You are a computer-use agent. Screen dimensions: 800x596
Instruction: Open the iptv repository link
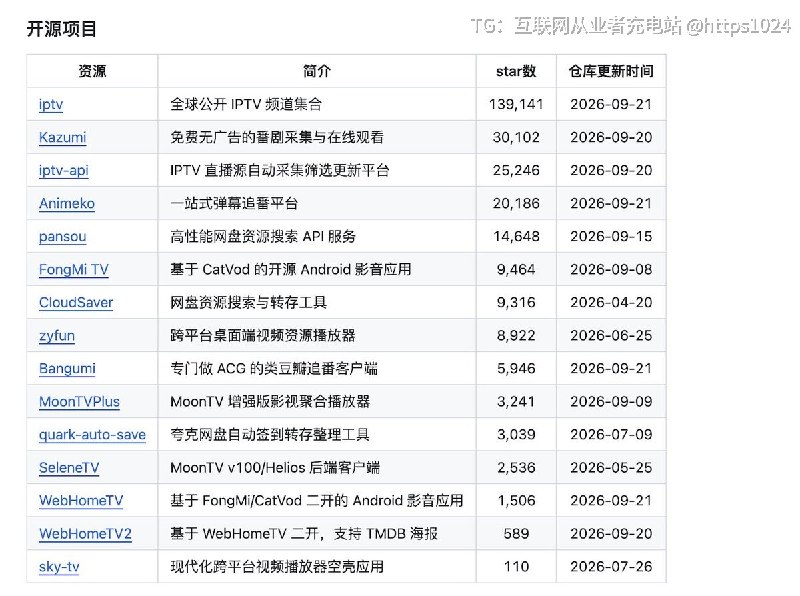(x=51, y=105)
